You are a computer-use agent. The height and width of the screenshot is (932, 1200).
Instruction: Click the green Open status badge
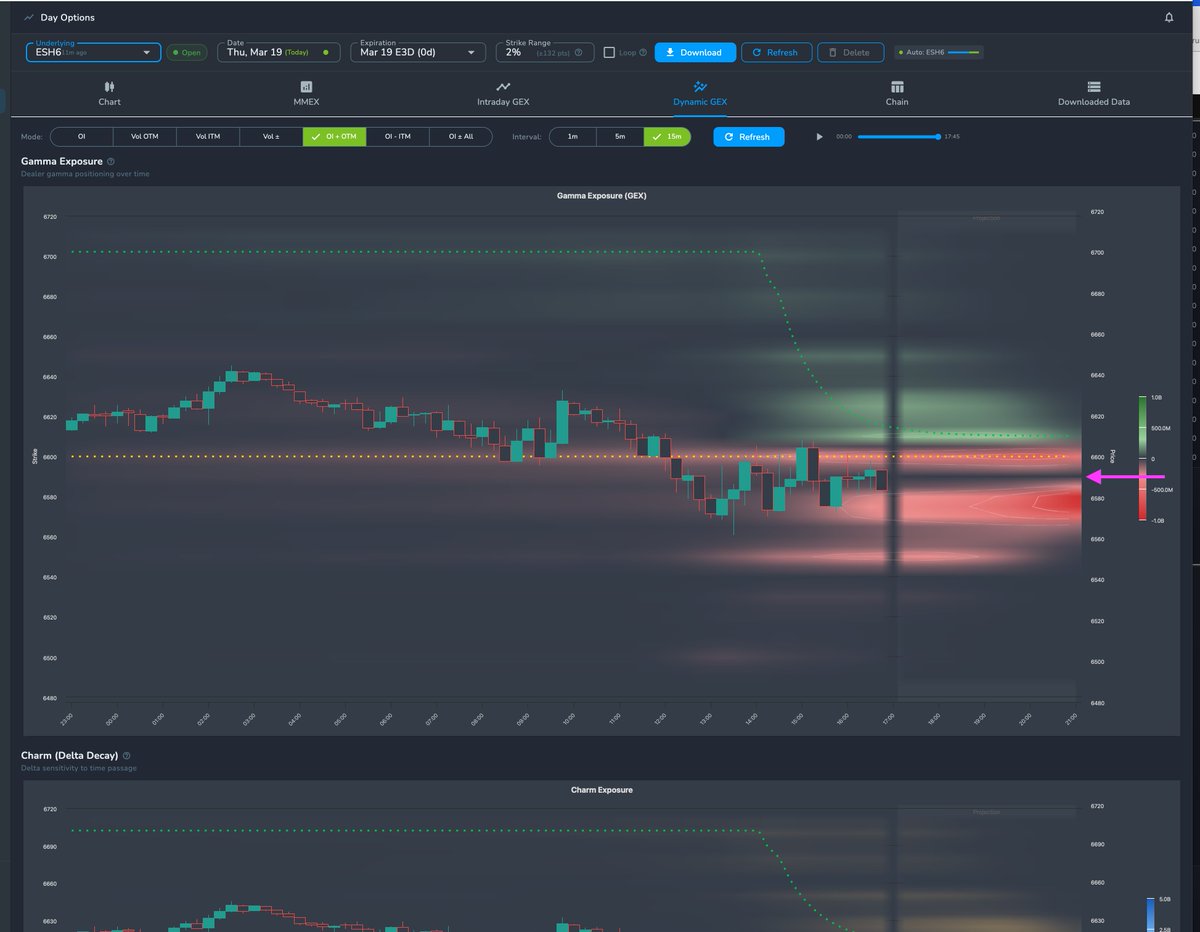(x=186, y=52)
